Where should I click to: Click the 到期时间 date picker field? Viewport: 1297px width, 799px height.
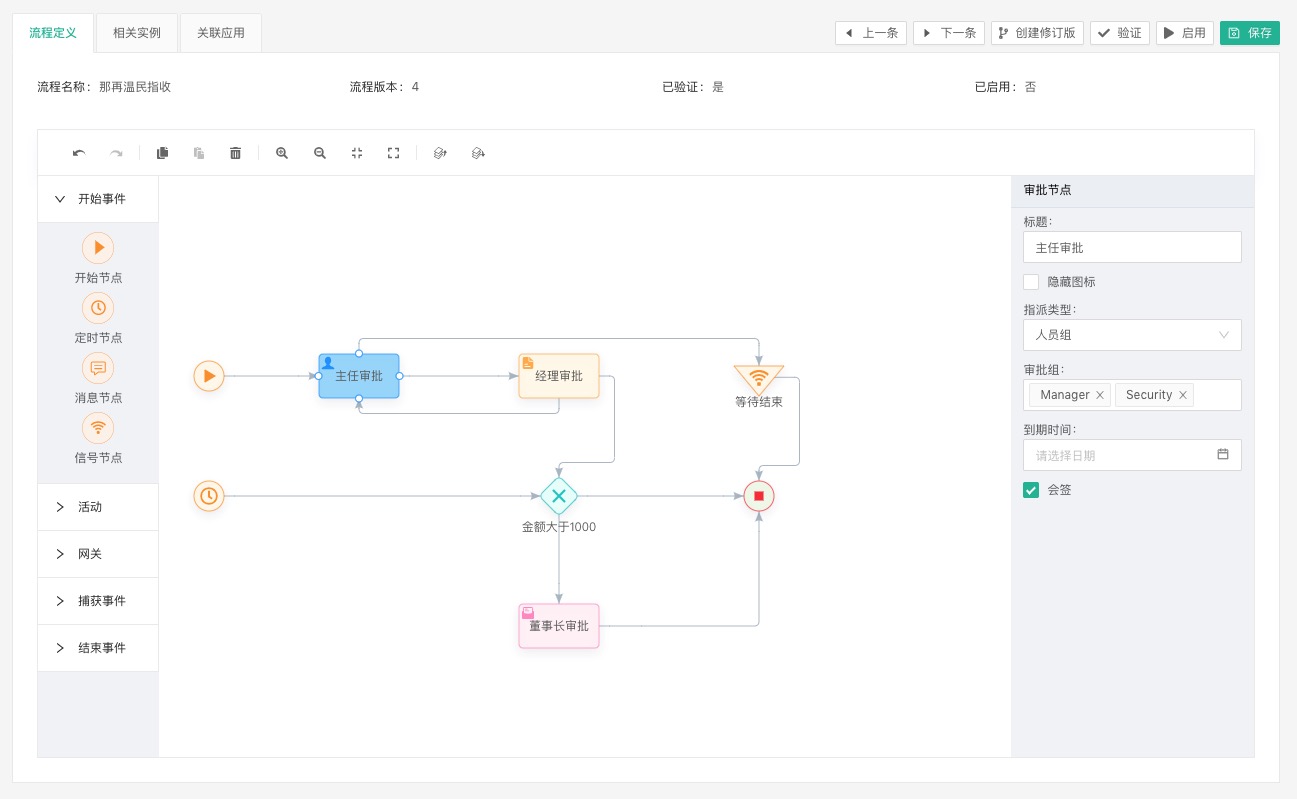[x=1132, y=455]
